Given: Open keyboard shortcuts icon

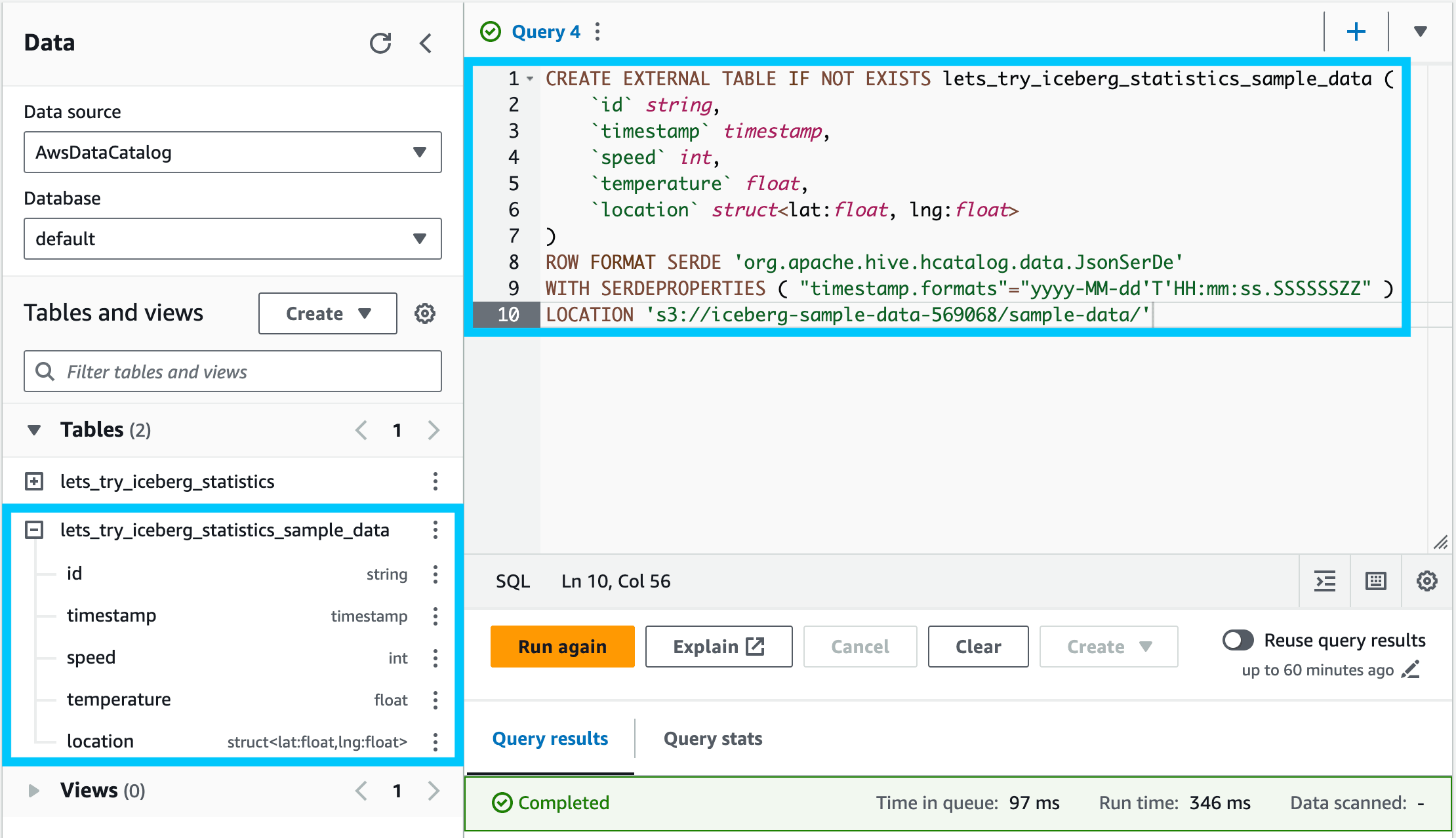Looking at the screenshot, I should click(1376, 581).
